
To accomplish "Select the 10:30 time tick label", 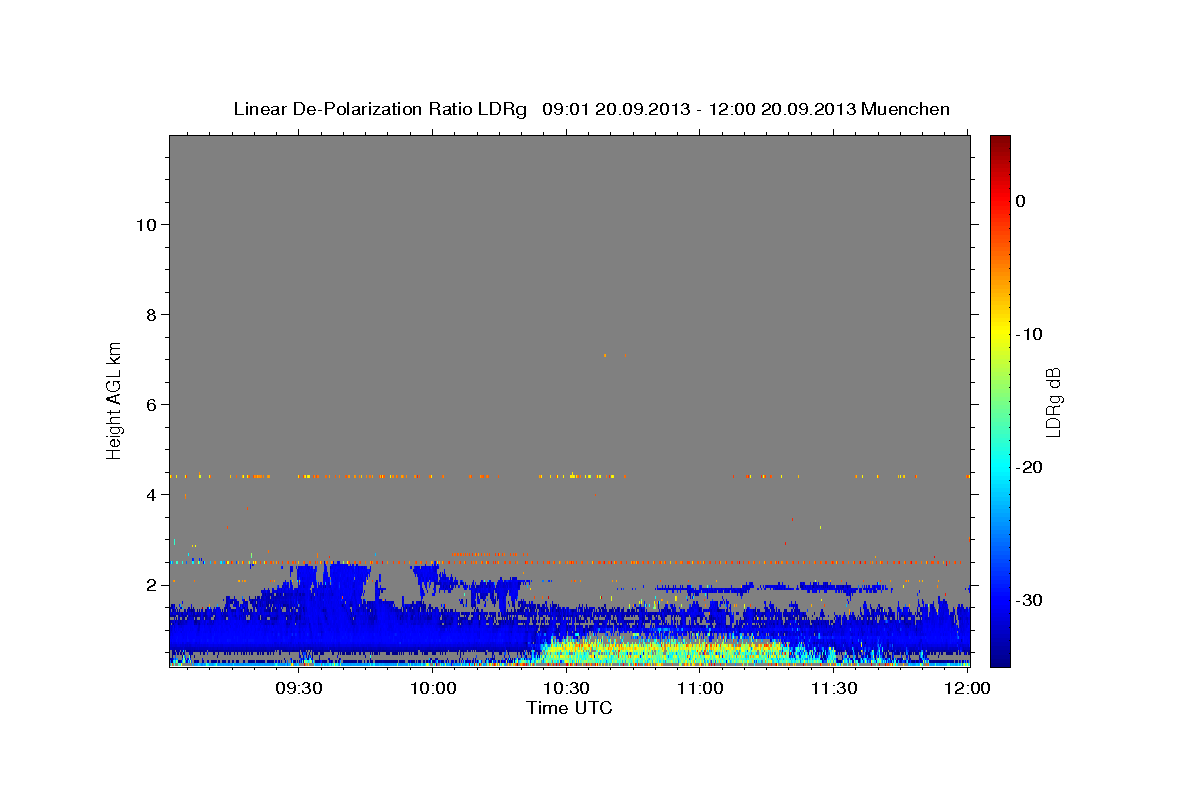I will coord(567,688).
